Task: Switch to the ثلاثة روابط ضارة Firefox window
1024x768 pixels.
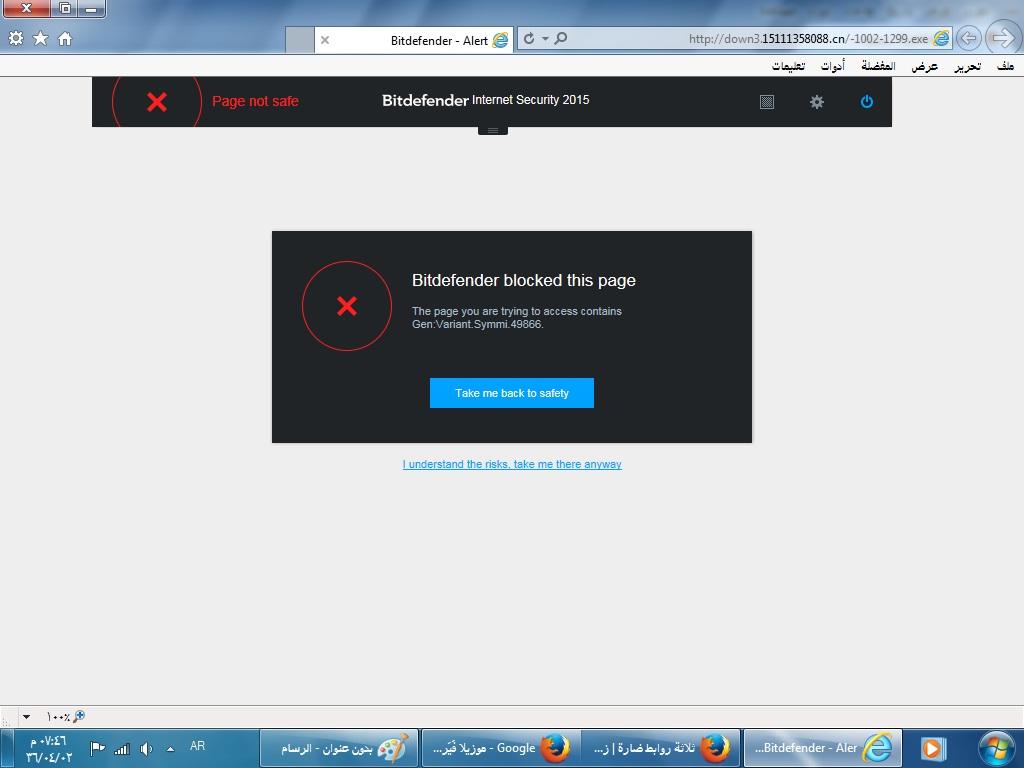Action: [661, 748]
